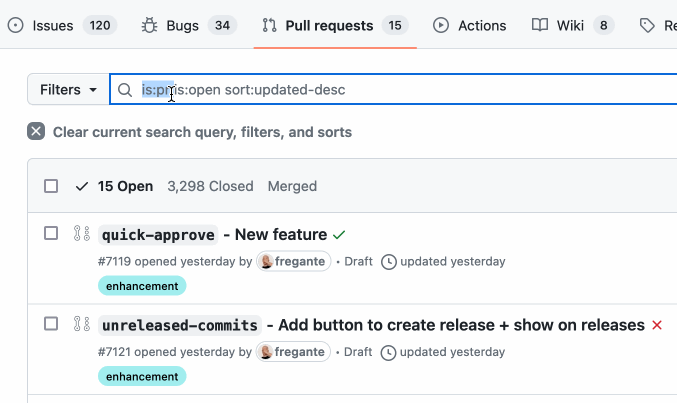The height and width of the screenshot is (403, 677).
Task: Click the Issues circle-dot icon
Action: [x=16, y=25]
